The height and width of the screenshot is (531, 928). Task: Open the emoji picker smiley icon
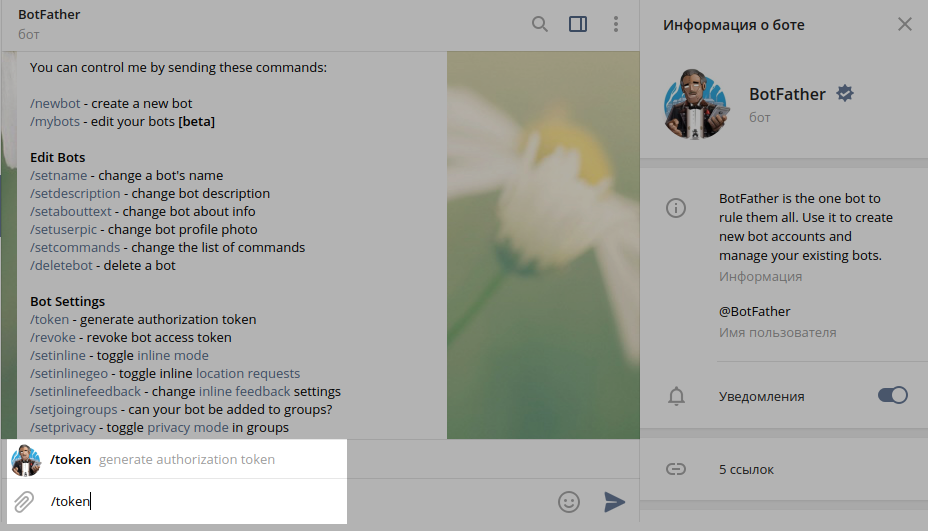point(569,502)
